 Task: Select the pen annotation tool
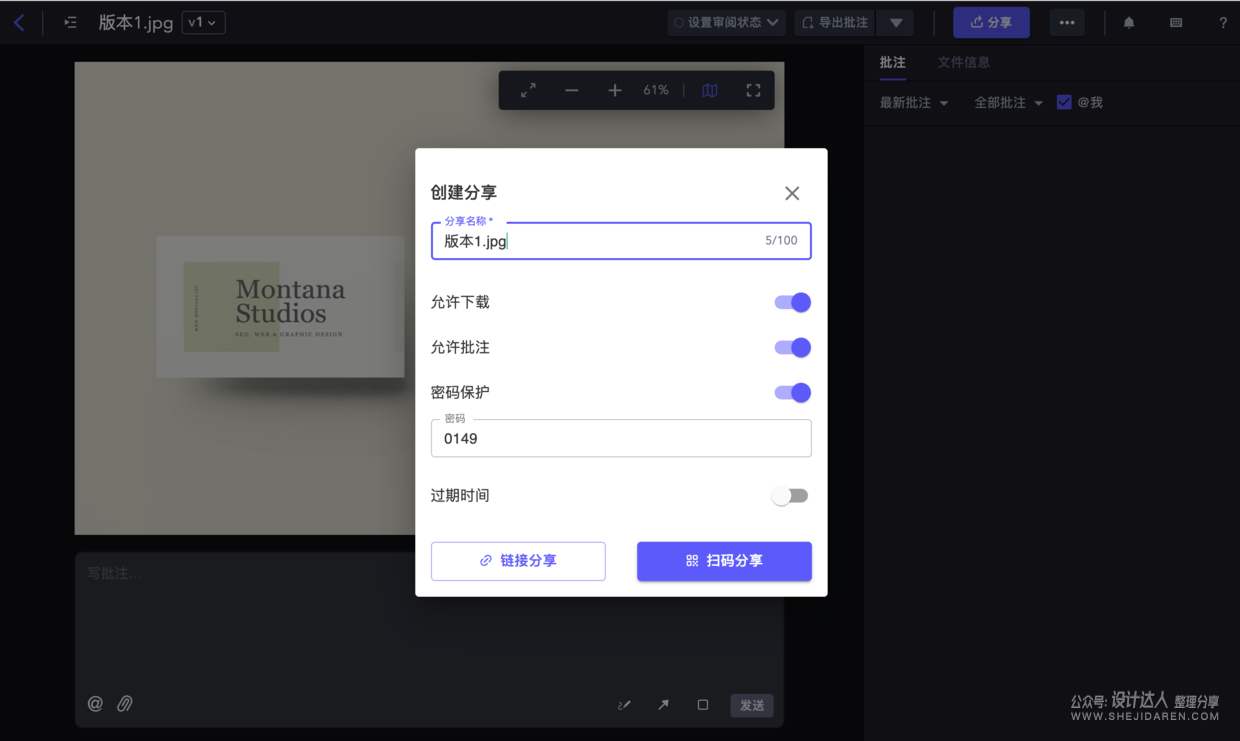pos(624,705)
